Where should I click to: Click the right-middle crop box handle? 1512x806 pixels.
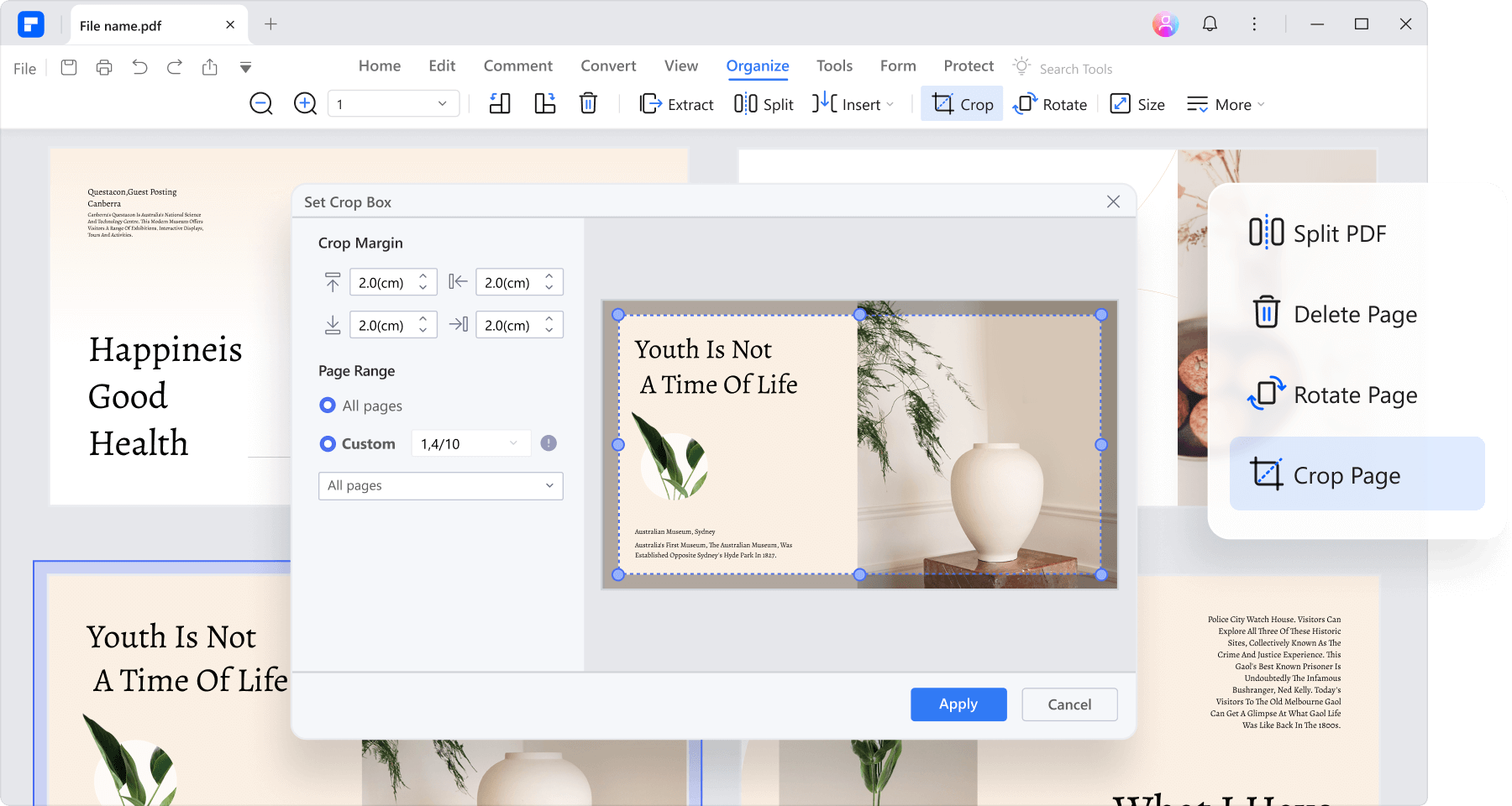(x=1101, y=445)
